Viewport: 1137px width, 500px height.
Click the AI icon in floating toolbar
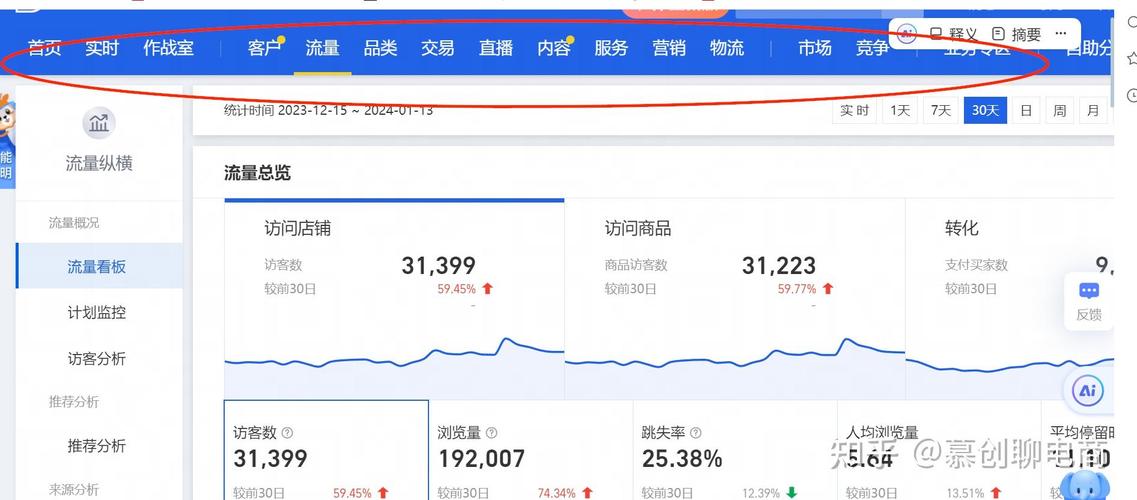pos(907,33)
